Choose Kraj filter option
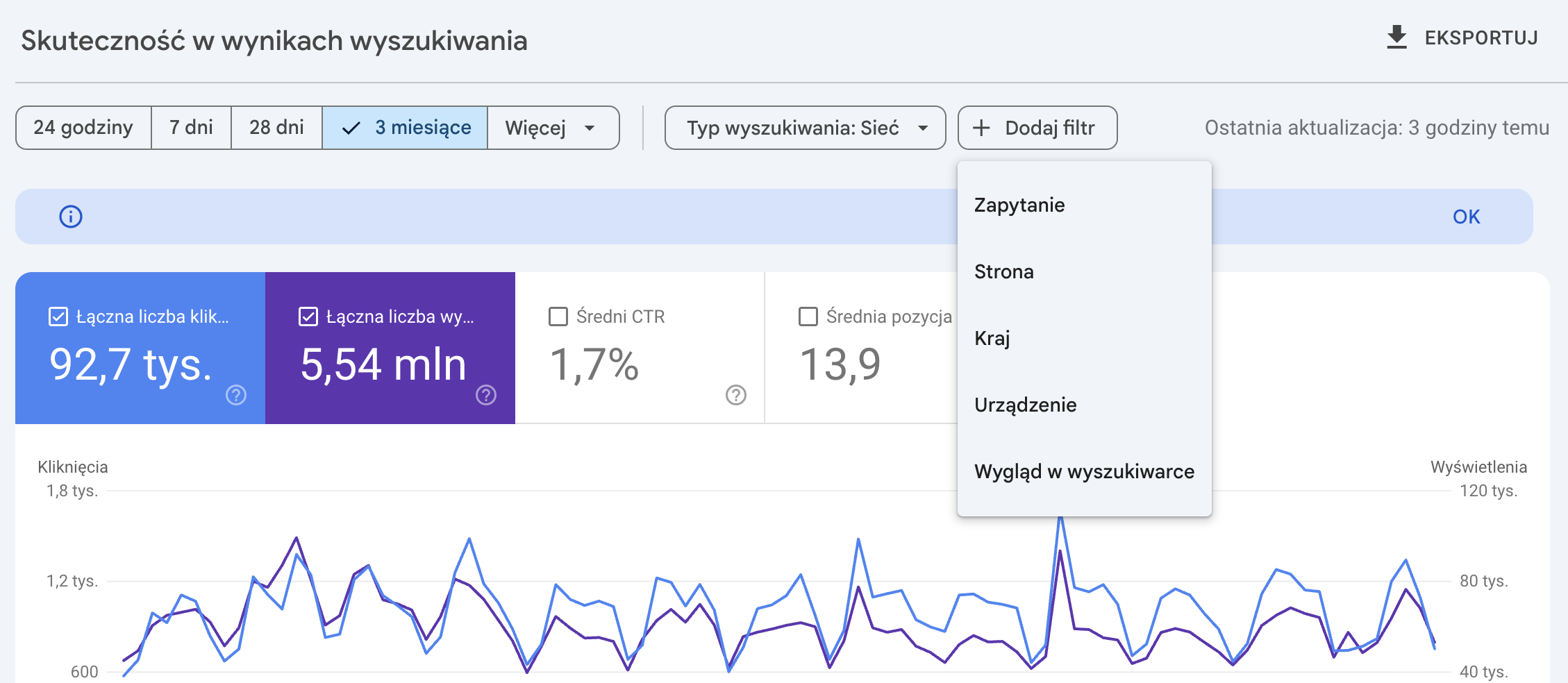This screenshot has height=683, width=1568. [x=1085, y=338]
